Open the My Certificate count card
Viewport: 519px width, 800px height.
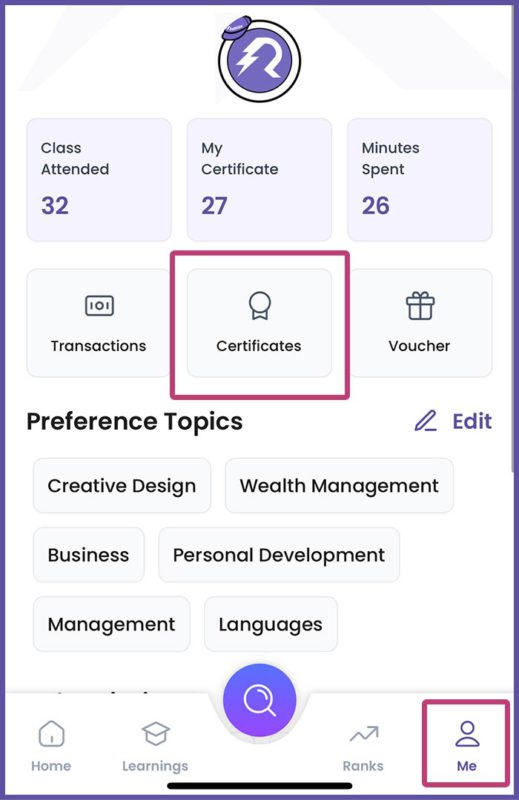(259, 180)
